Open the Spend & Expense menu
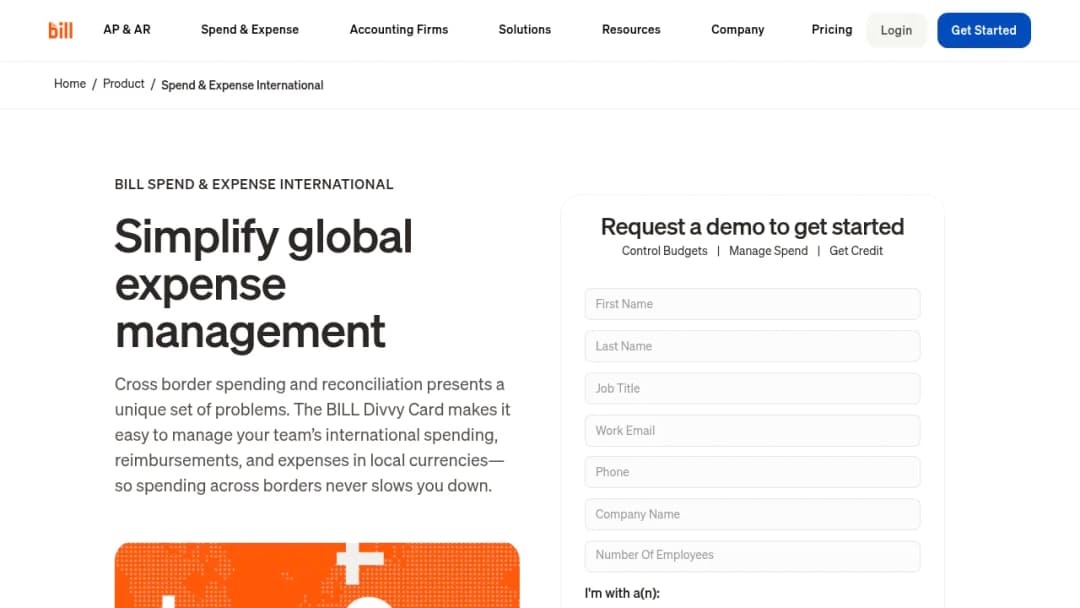This screenshot has height=608, width=1080. pyautogui.click(x=250, y=30)
